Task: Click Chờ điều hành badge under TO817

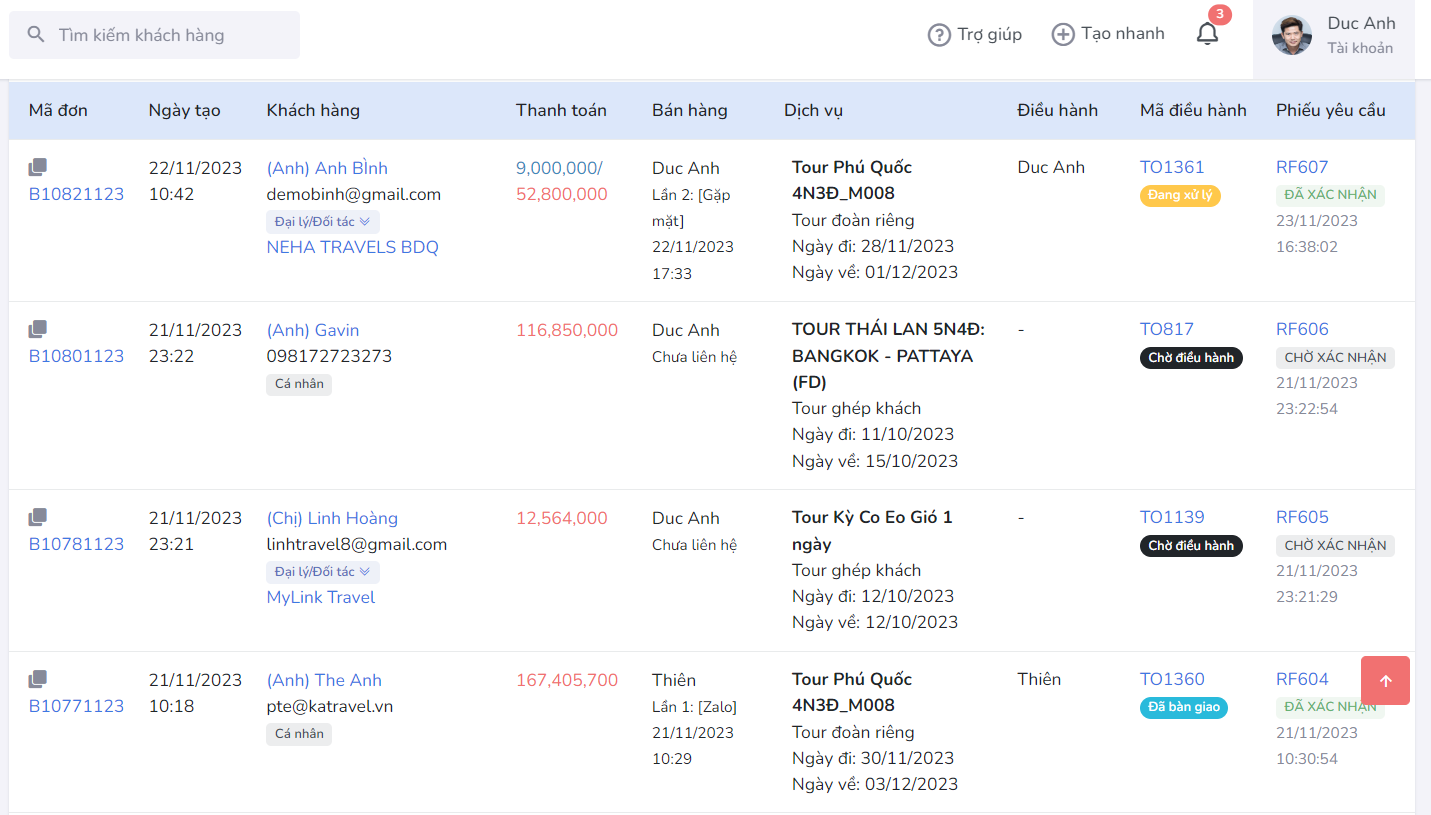Action: click(x=1191, y=357)
